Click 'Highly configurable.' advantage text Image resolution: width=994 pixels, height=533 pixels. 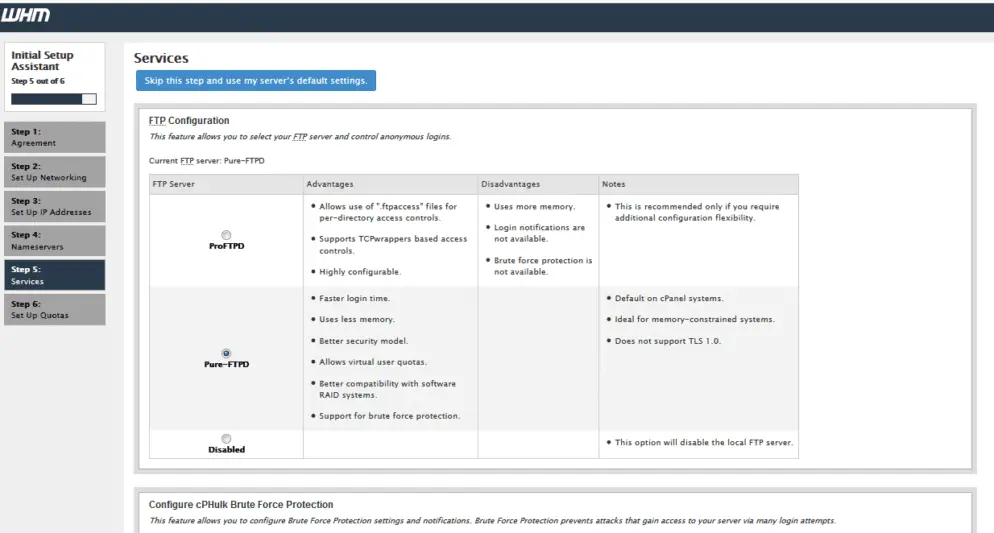tap(360, 272)
